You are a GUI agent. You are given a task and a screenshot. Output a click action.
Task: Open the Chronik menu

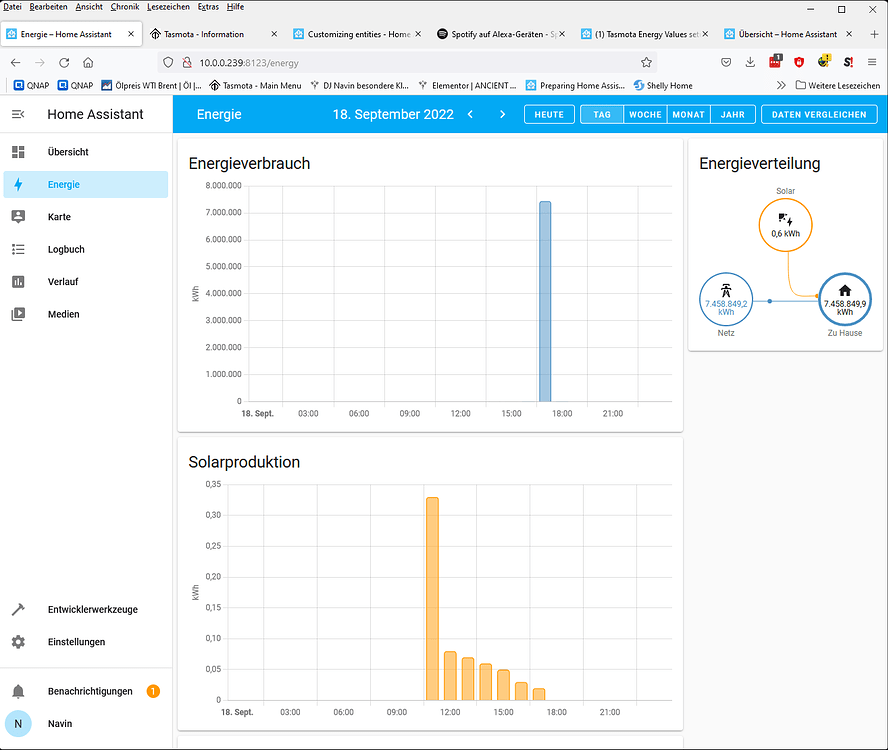[x=125, y=7]
